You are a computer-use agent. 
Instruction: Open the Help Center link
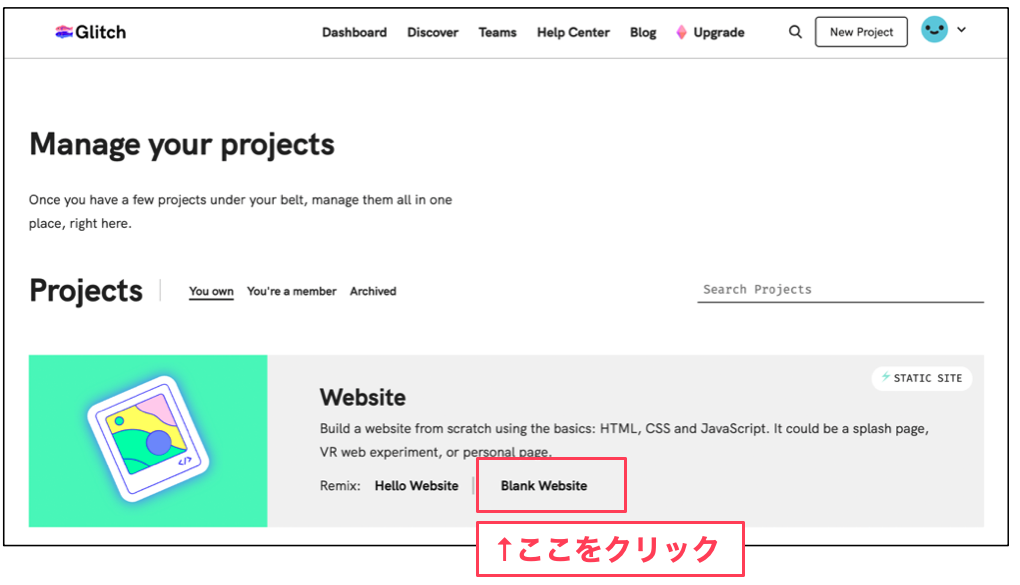pyautogui.click(x=573, y=32)
